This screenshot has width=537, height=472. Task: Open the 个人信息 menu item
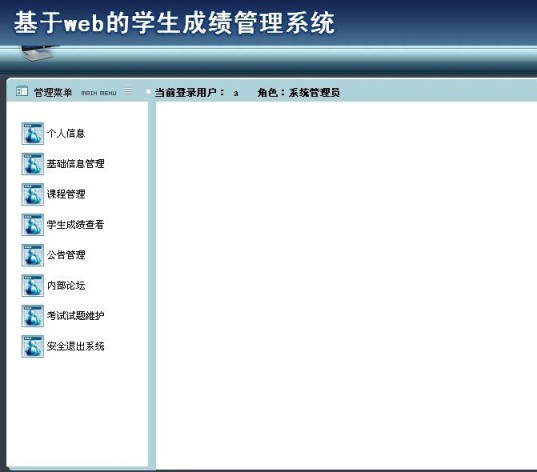[x=66, y=133]
